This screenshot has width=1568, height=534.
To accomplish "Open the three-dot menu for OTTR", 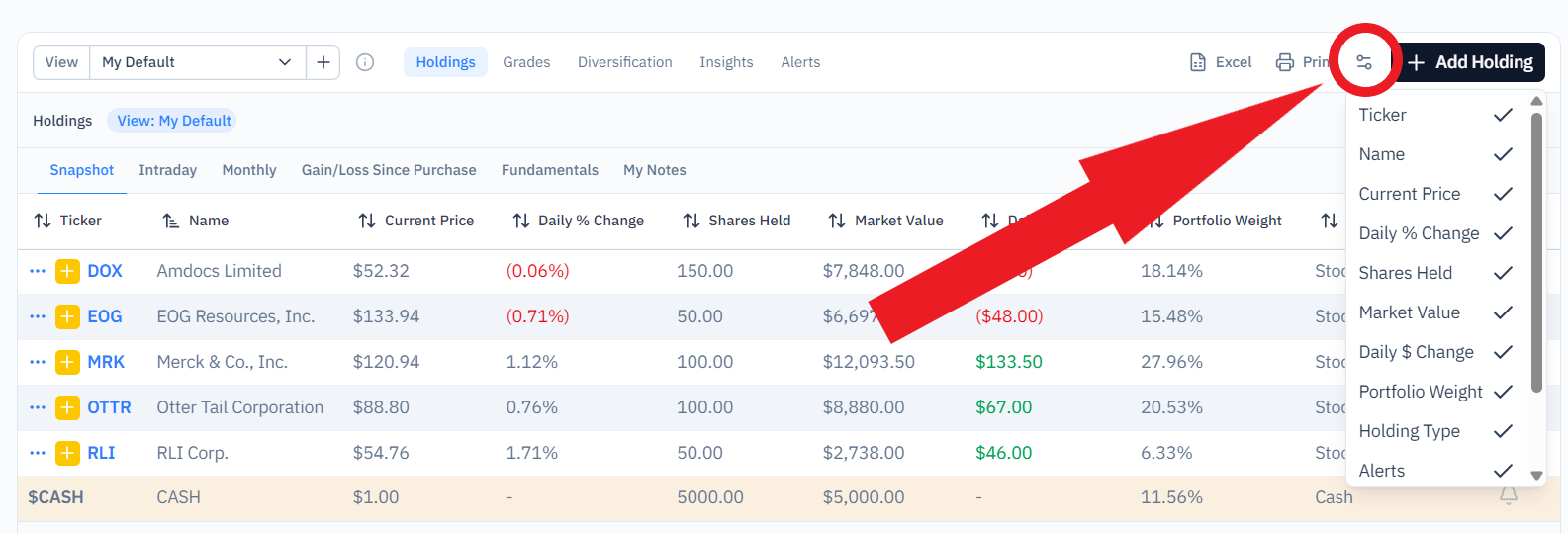I will click(x=38, y=407).
